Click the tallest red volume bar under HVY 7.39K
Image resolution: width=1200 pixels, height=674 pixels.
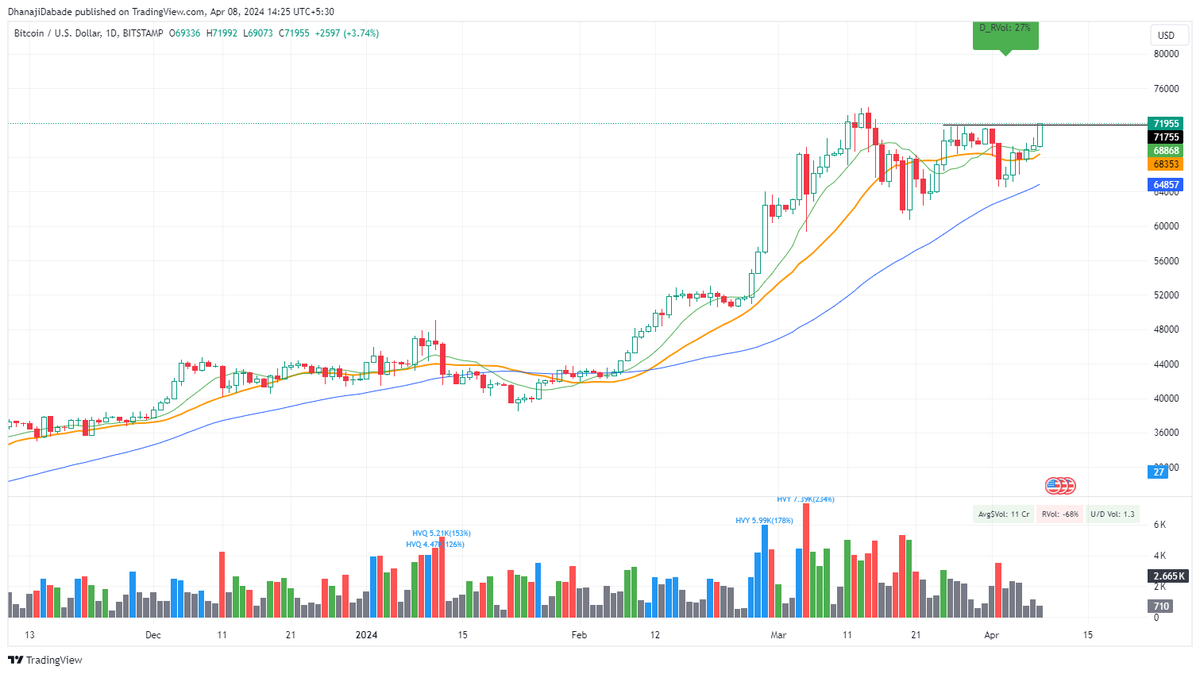click(x=806, y=561)
